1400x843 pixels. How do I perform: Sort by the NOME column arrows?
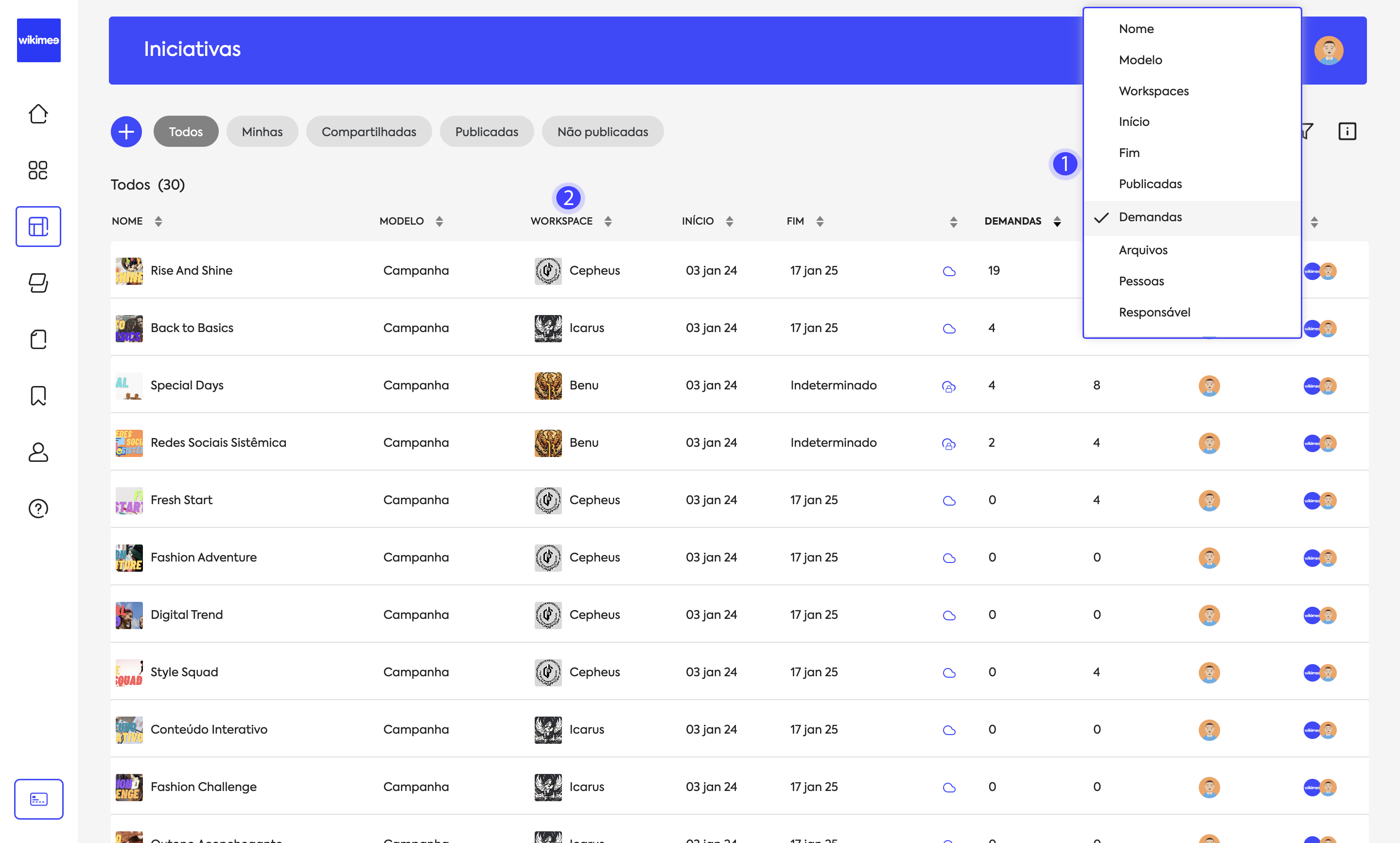click(158, 222)
